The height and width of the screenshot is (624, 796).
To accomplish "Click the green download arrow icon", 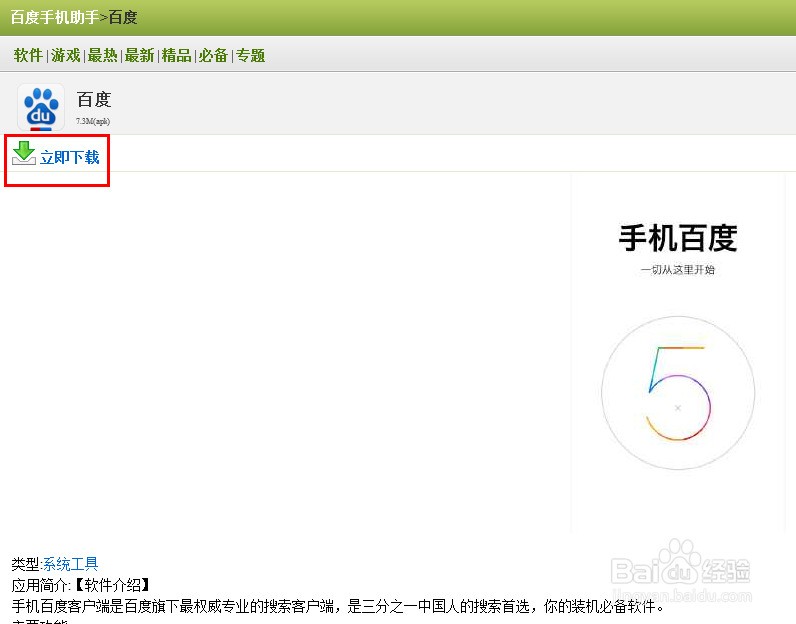I will pyautogui.click(x=24, y=153).
